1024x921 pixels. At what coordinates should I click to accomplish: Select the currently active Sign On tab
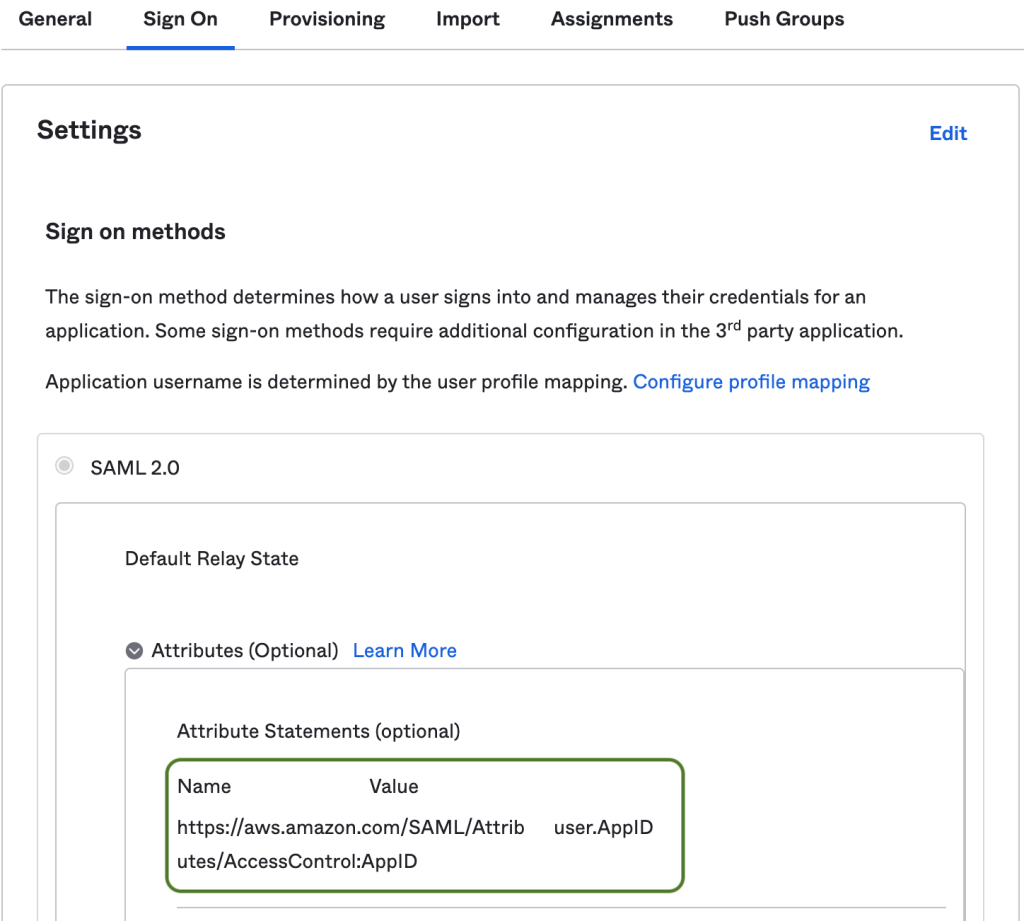tap(180, 19)
